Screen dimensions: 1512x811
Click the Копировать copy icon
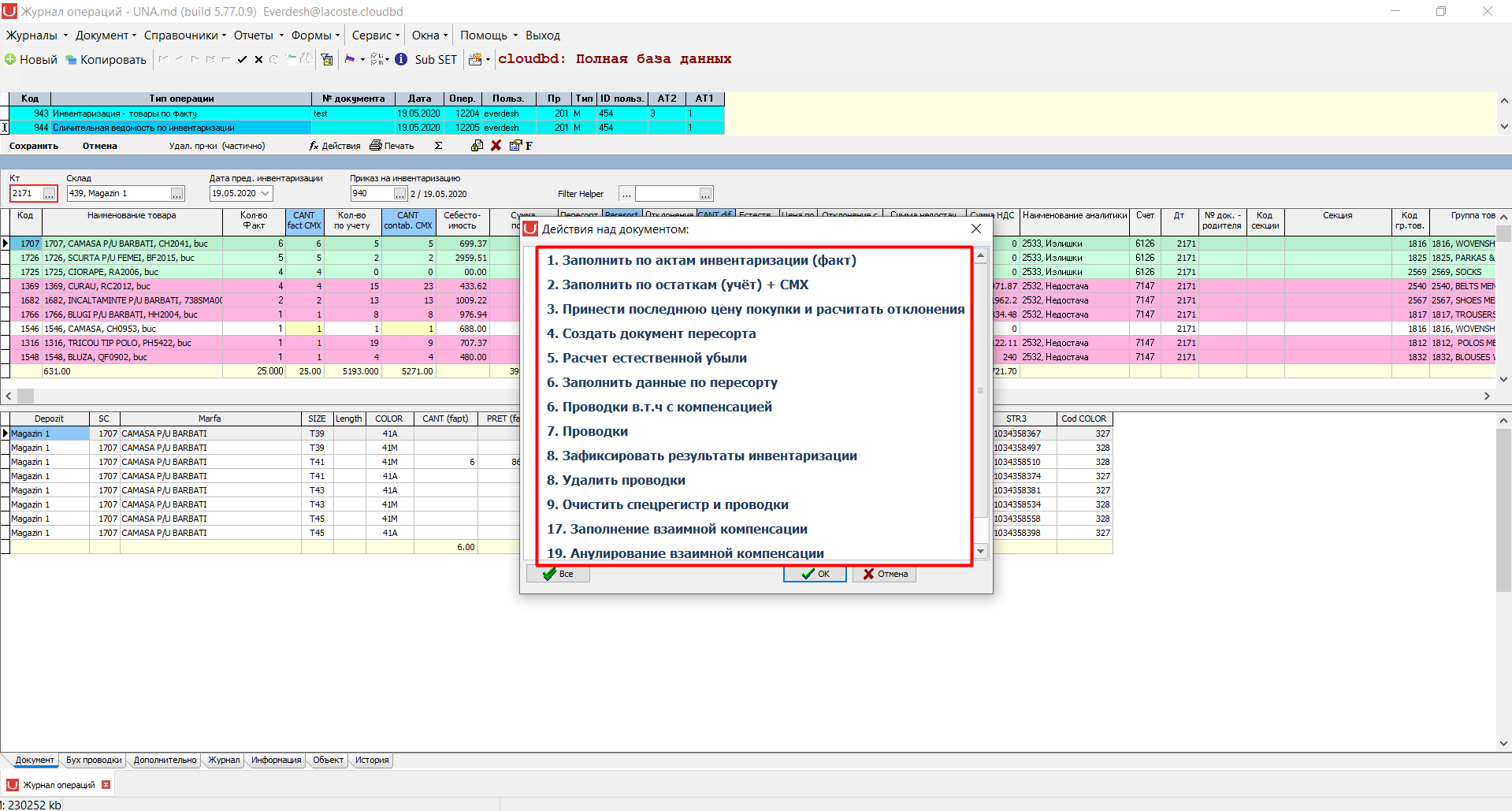tap(71, 60)
